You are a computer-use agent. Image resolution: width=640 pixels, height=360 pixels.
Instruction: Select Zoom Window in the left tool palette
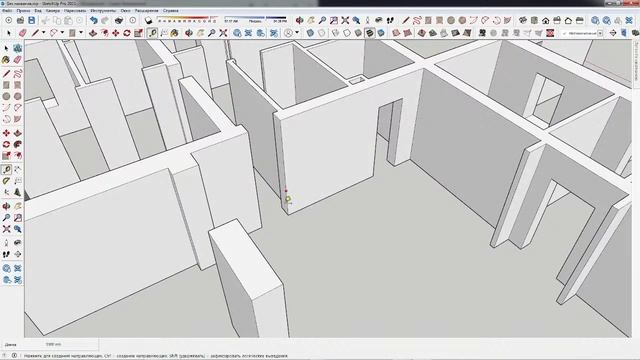(x=17, y=218)
